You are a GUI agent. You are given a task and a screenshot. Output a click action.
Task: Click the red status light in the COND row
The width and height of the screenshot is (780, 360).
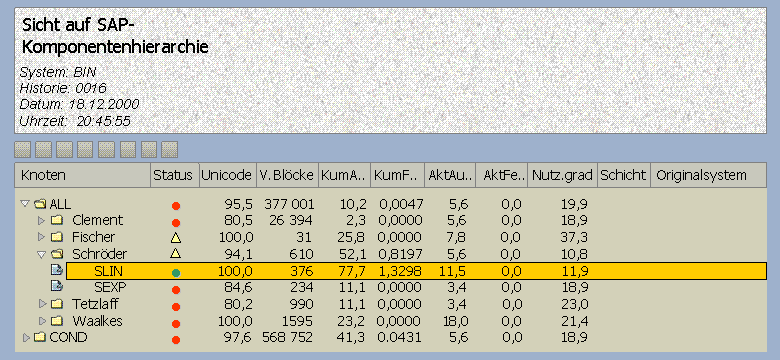(x=176, y=340)
